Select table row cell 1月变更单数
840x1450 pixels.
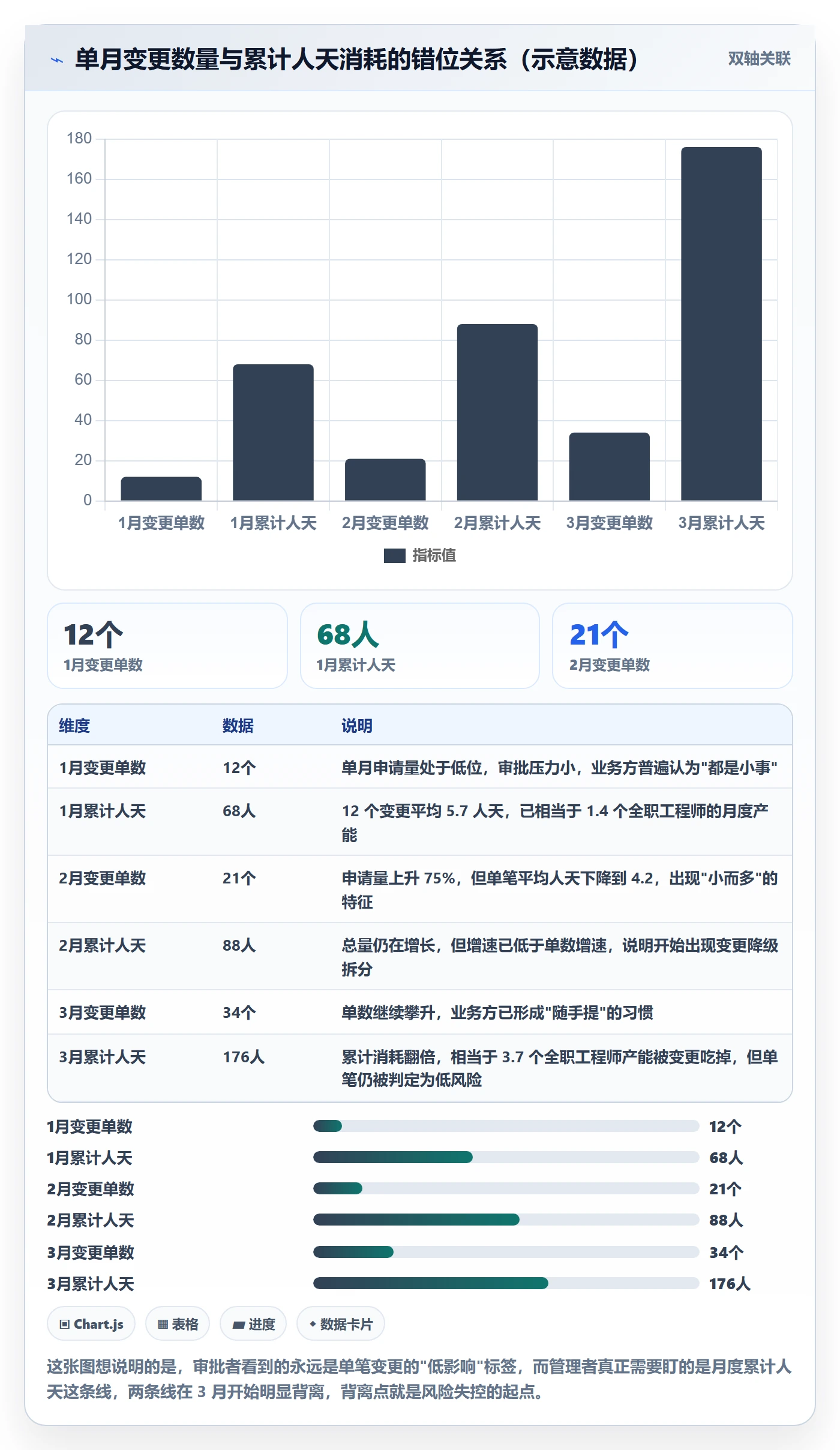click(103, 768)
